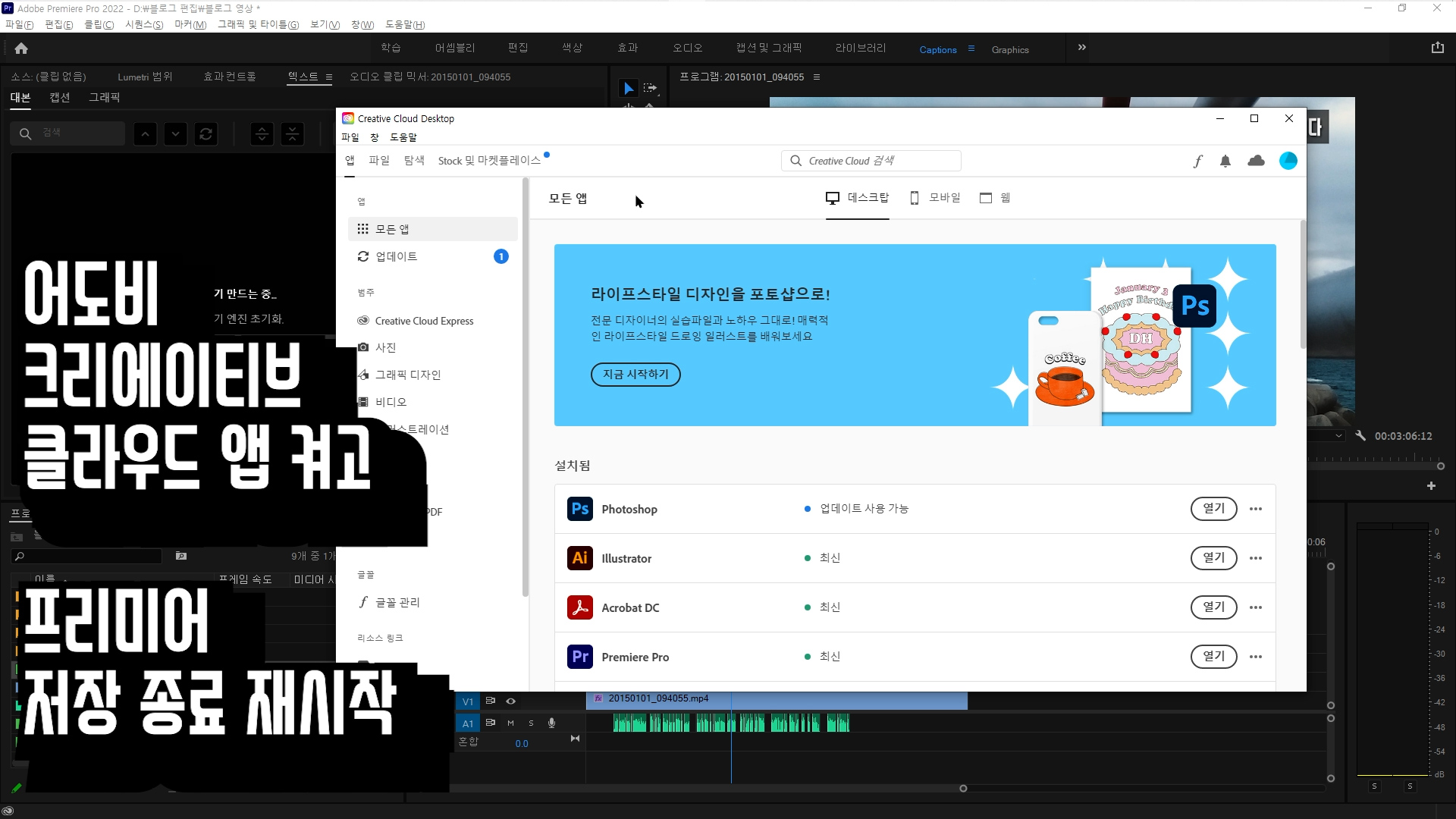
Task: Click the Creative Cloud search field
Action: point(872,161)
